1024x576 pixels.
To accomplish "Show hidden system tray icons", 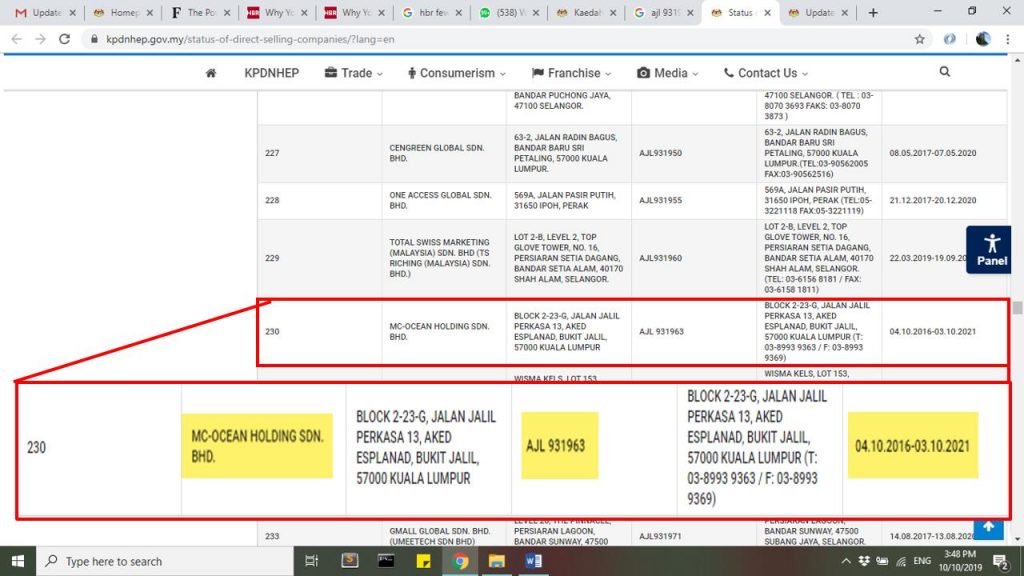I will [x=846, y=561].
